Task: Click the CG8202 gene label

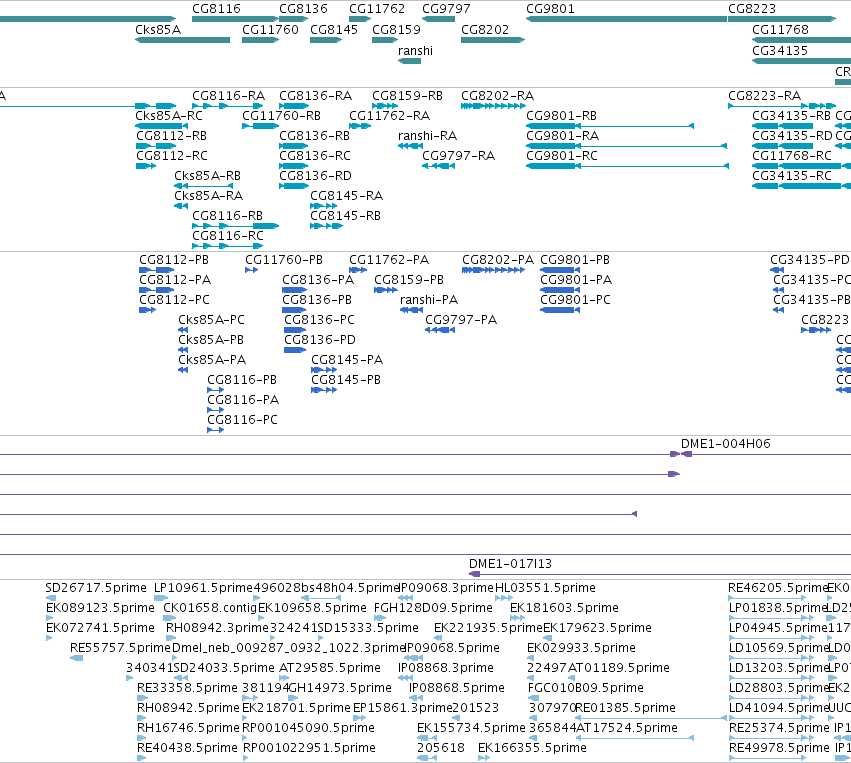Action: click(485, 30)
